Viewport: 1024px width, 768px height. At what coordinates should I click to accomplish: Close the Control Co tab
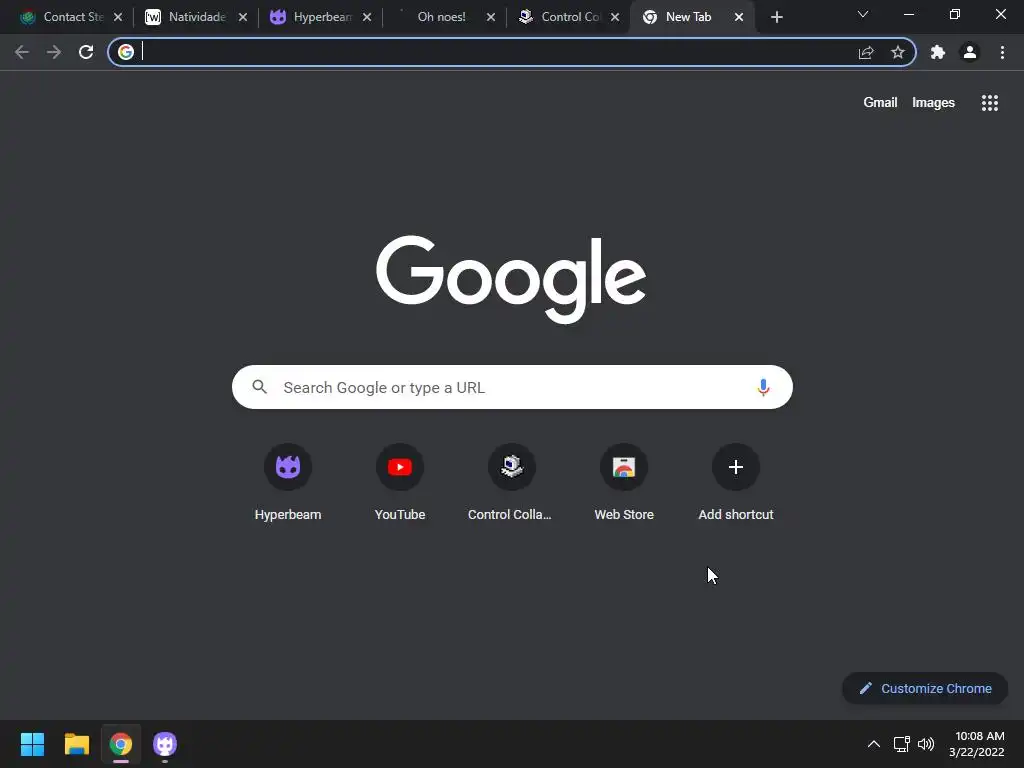pos(615,17)
